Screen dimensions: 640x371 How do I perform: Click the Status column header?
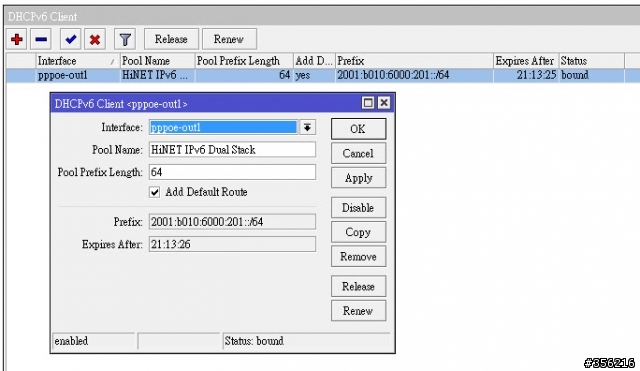(x=591, y=61)
